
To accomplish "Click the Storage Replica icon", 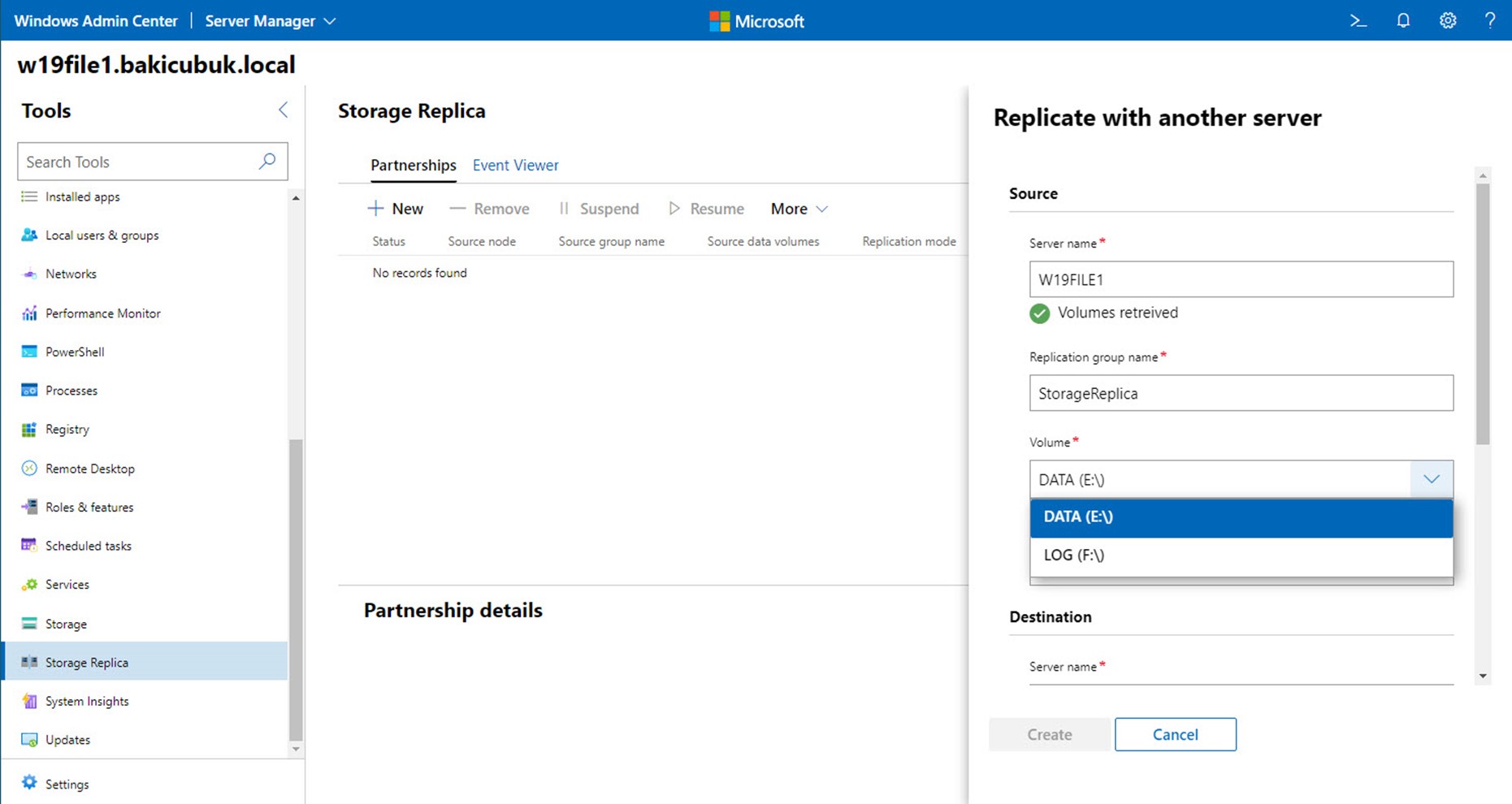I will point(29,662).
